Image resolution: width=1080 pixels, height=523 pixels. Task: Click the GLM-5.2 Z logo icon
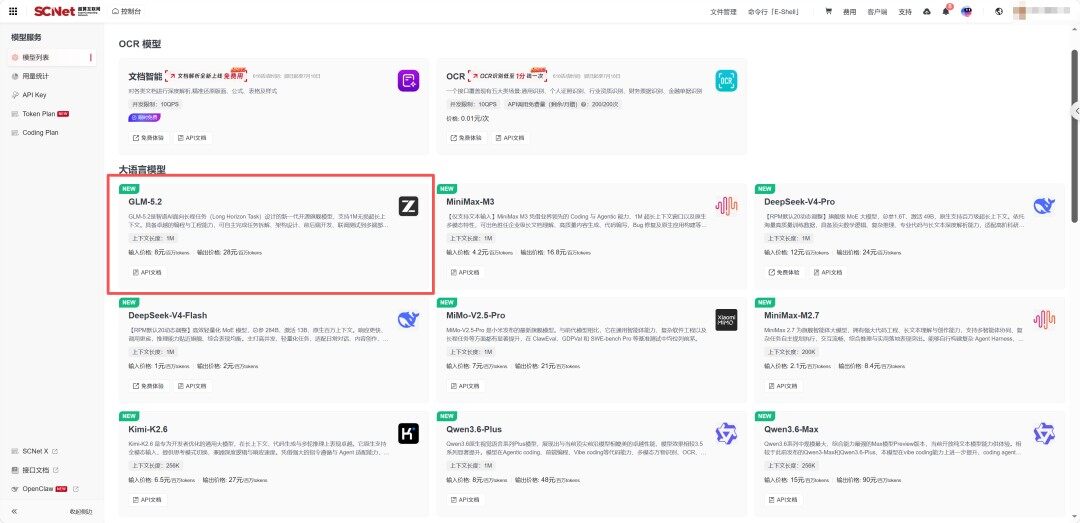point(408,206)
